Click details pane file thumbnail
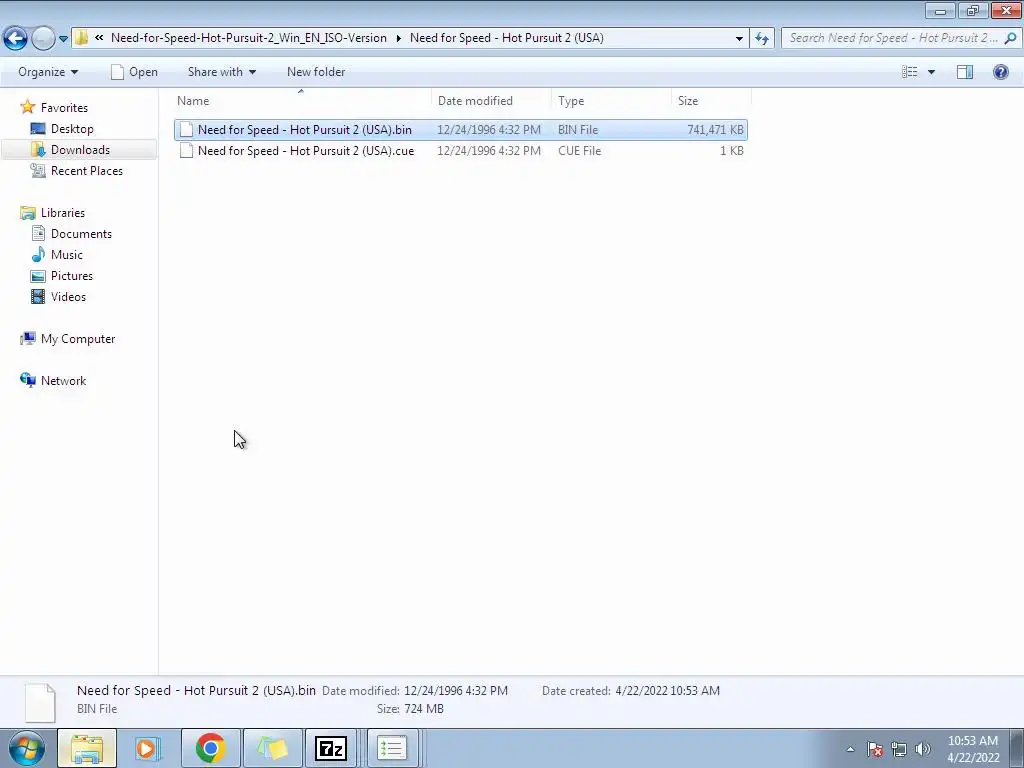Image resolution: width=1024 pixels, height=768 pixels. point(40,703)
